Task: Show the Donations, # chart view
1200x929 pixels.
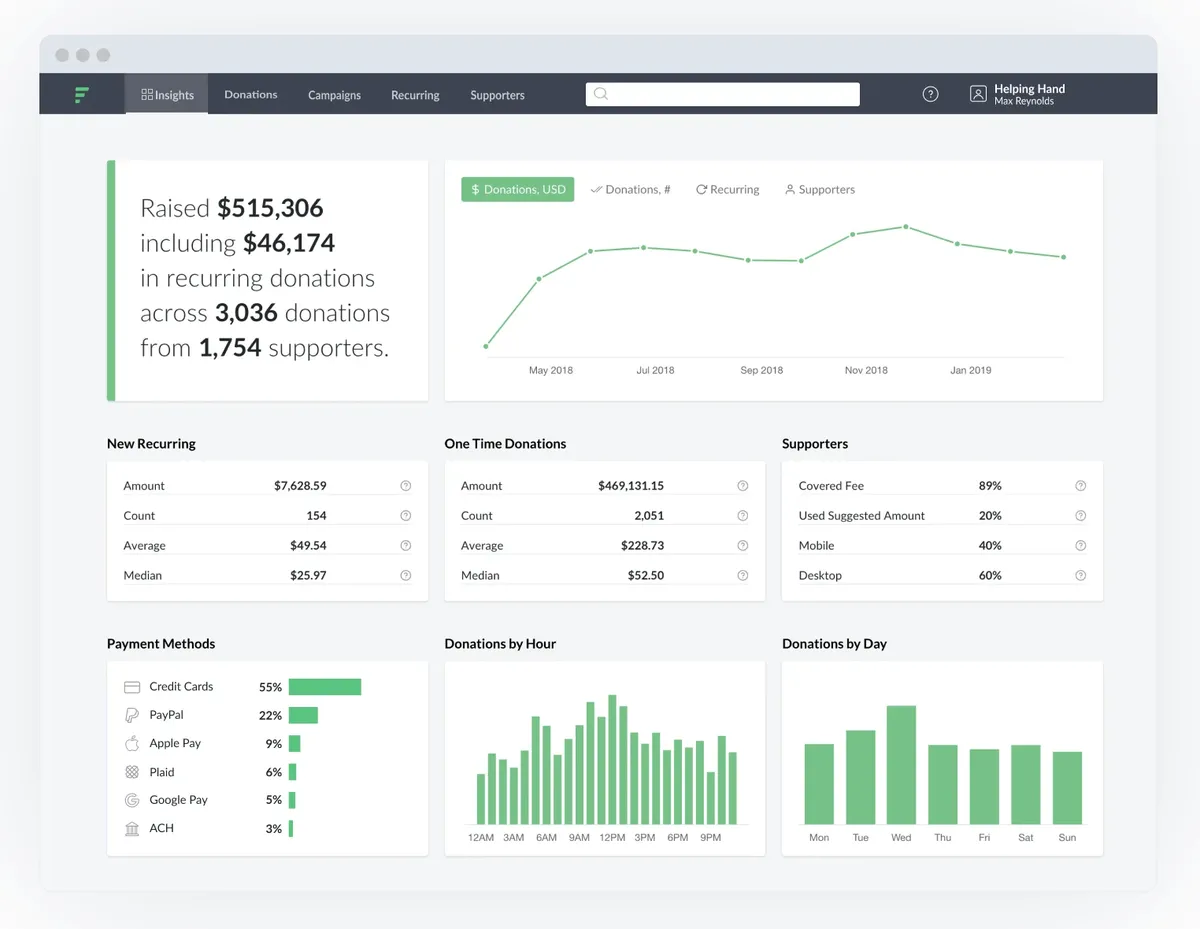Action: [x=631, y=189]
